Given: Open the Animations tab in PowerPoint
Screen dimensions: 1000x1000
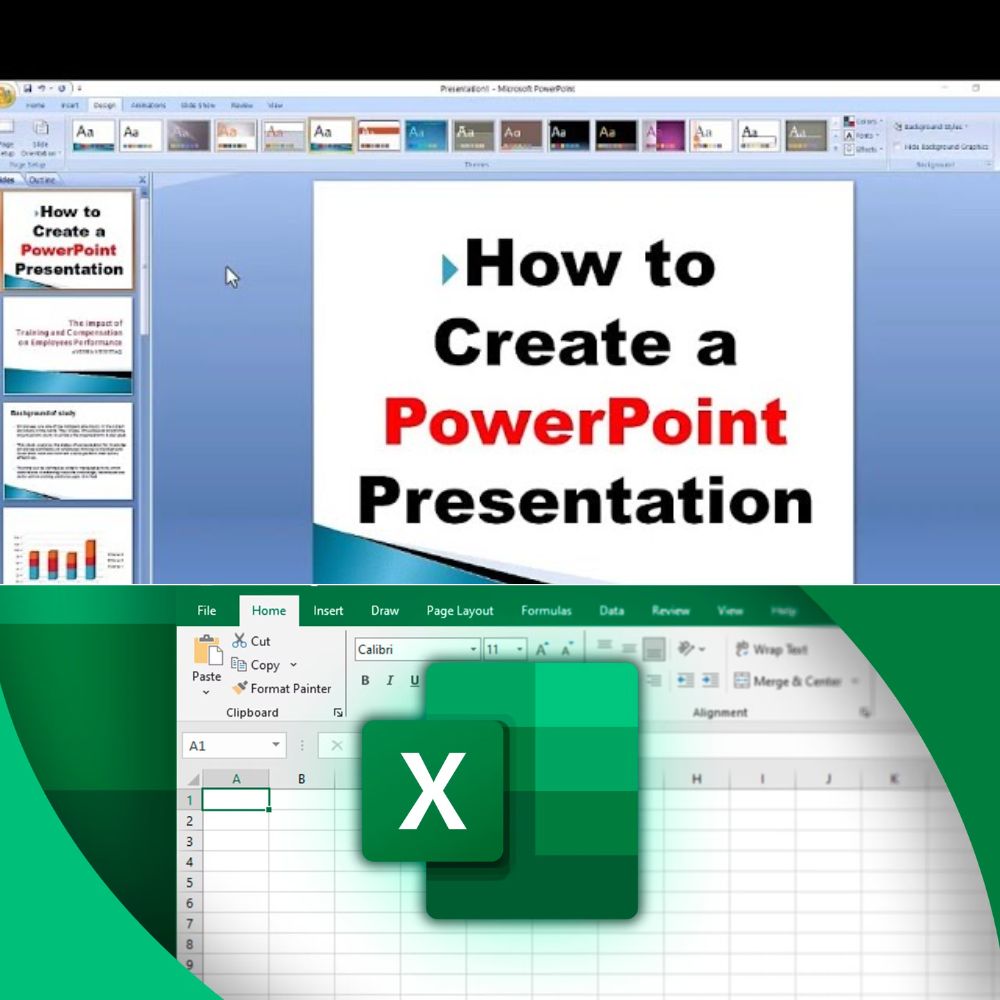Looking at the screenshot, I should click(148, 105).
